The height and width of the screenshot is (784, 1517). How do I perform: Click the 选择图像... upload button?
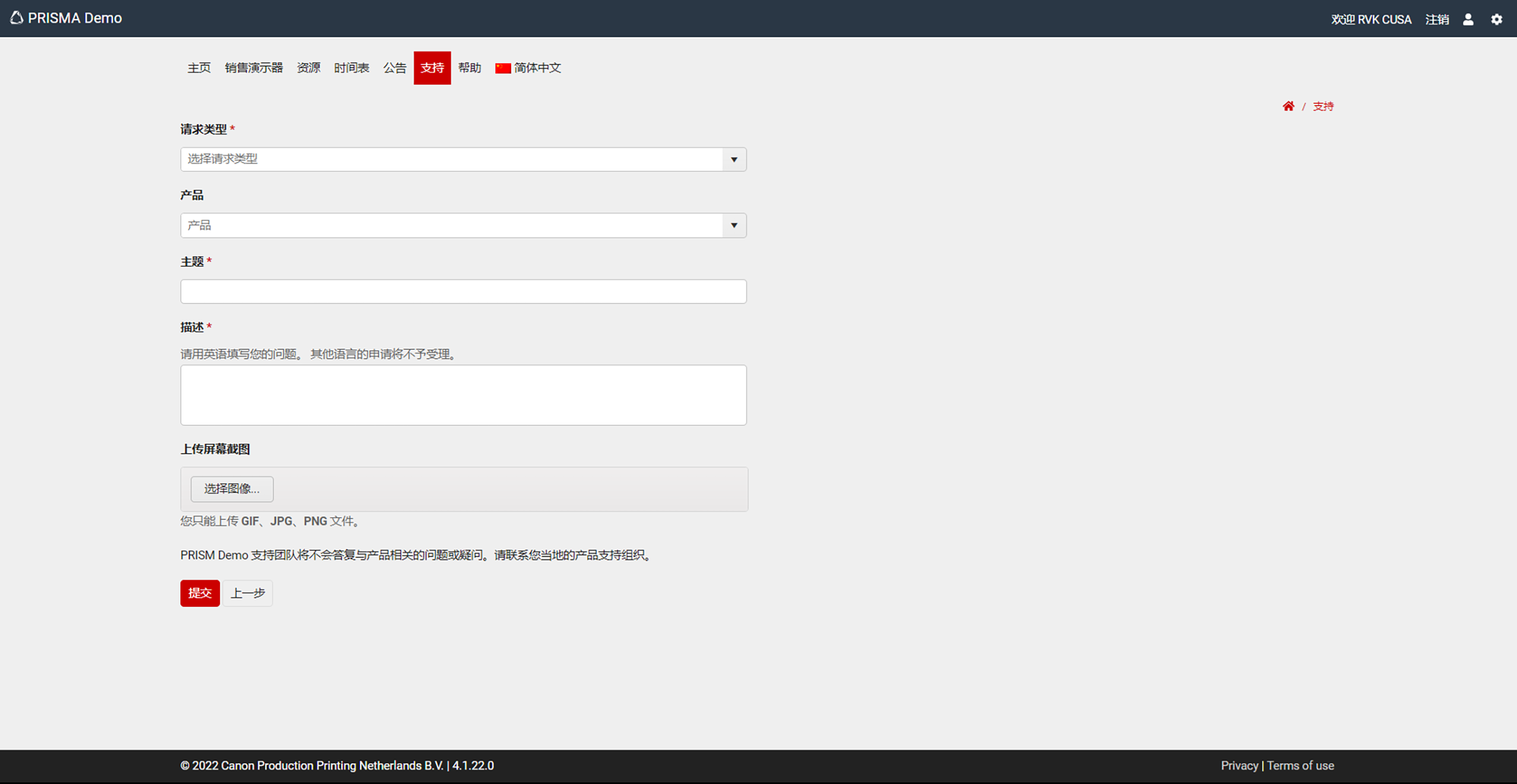[232, 489]
